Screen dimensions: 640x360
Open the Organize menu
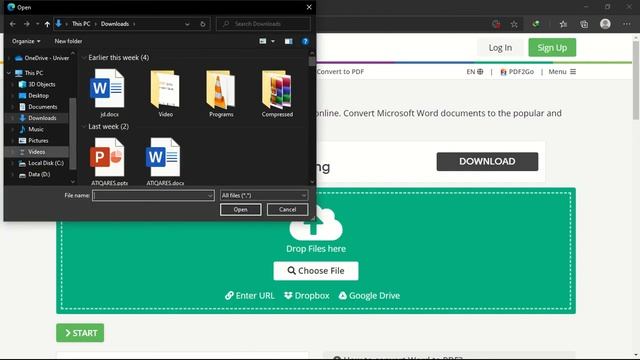[26, 41]
